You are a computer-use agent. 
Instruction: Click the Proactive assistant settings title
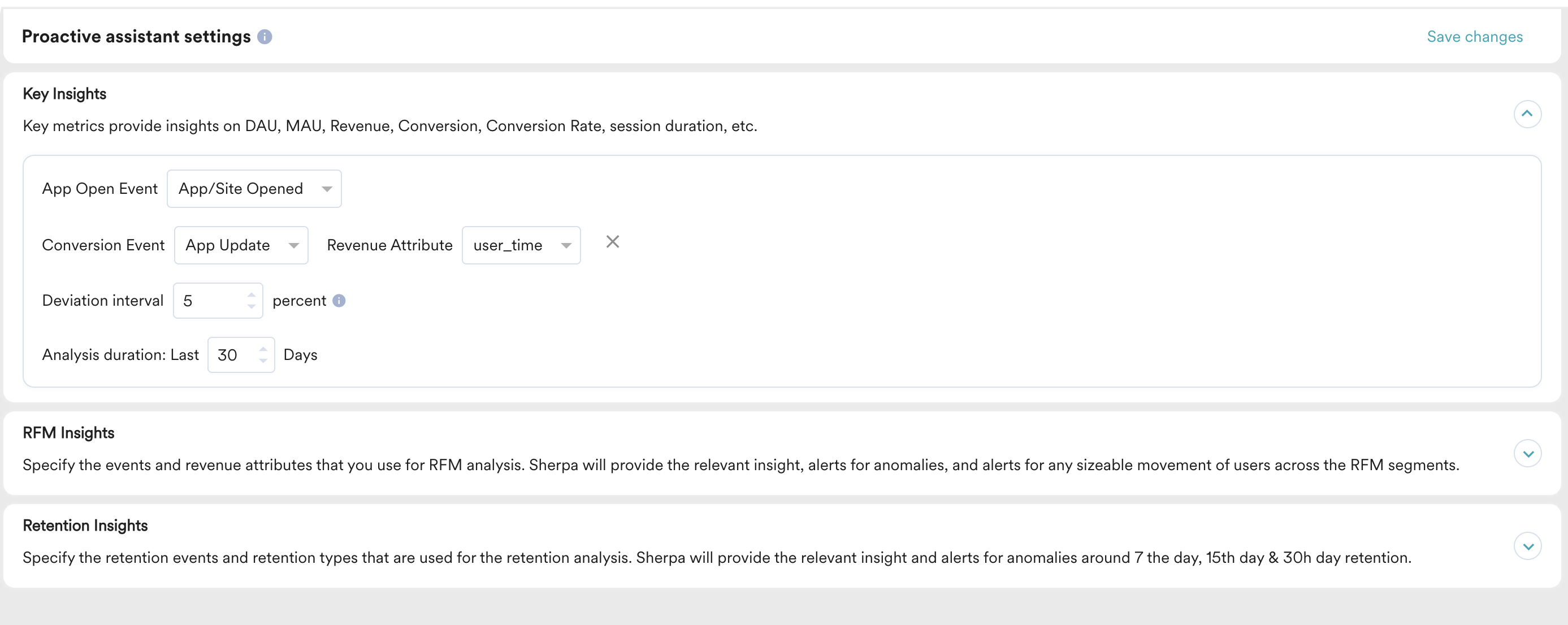136,37
